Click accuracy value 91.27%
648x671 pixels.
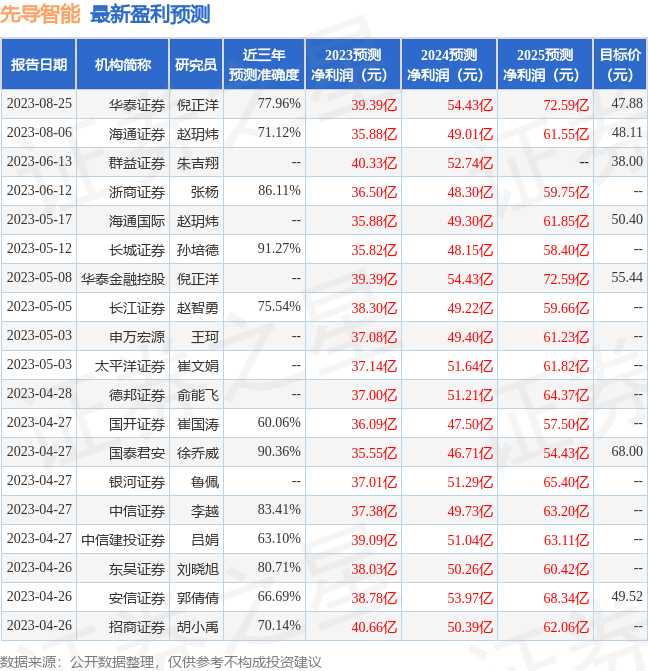279,248
